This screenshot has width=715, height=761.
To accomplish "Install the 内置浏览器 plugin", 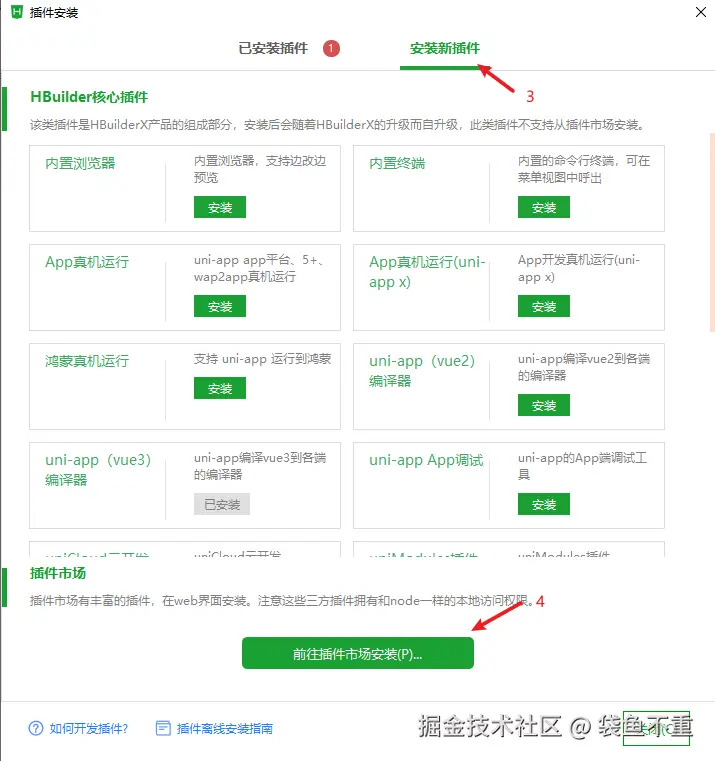I will pyautogui.click(x=220, y=207).
